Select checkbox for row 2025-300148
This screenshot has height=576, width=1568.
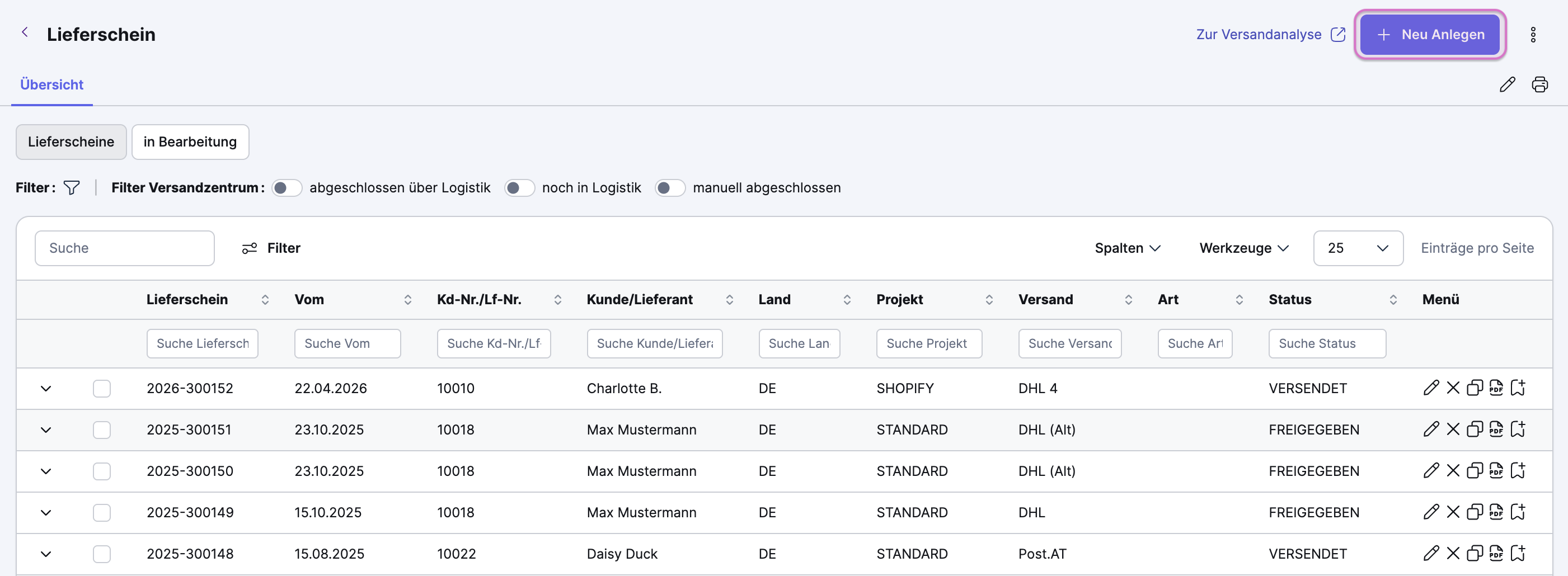[x=102, y=554]
